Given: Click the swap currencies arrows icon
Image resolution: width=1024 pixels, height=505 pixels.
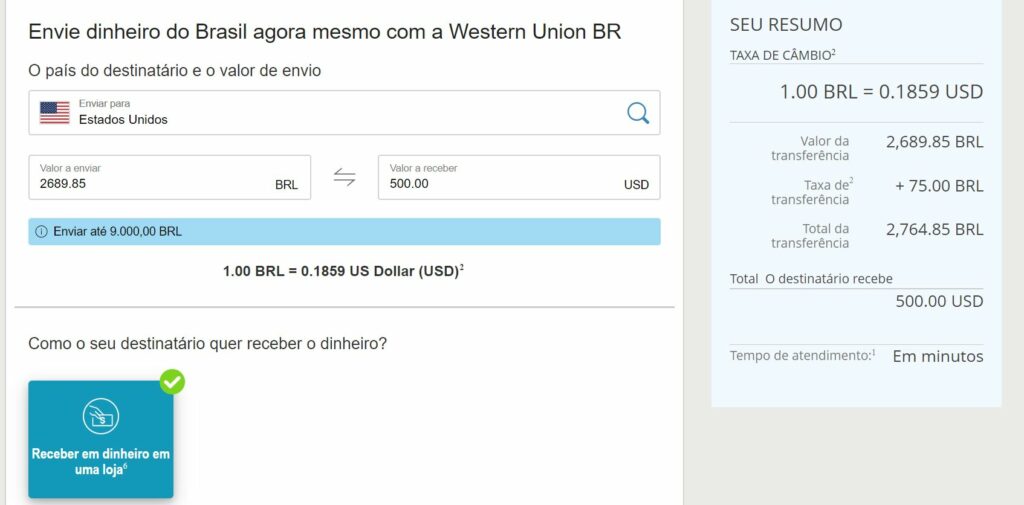Looking at the screenshot, I should [x=344, y=177].
